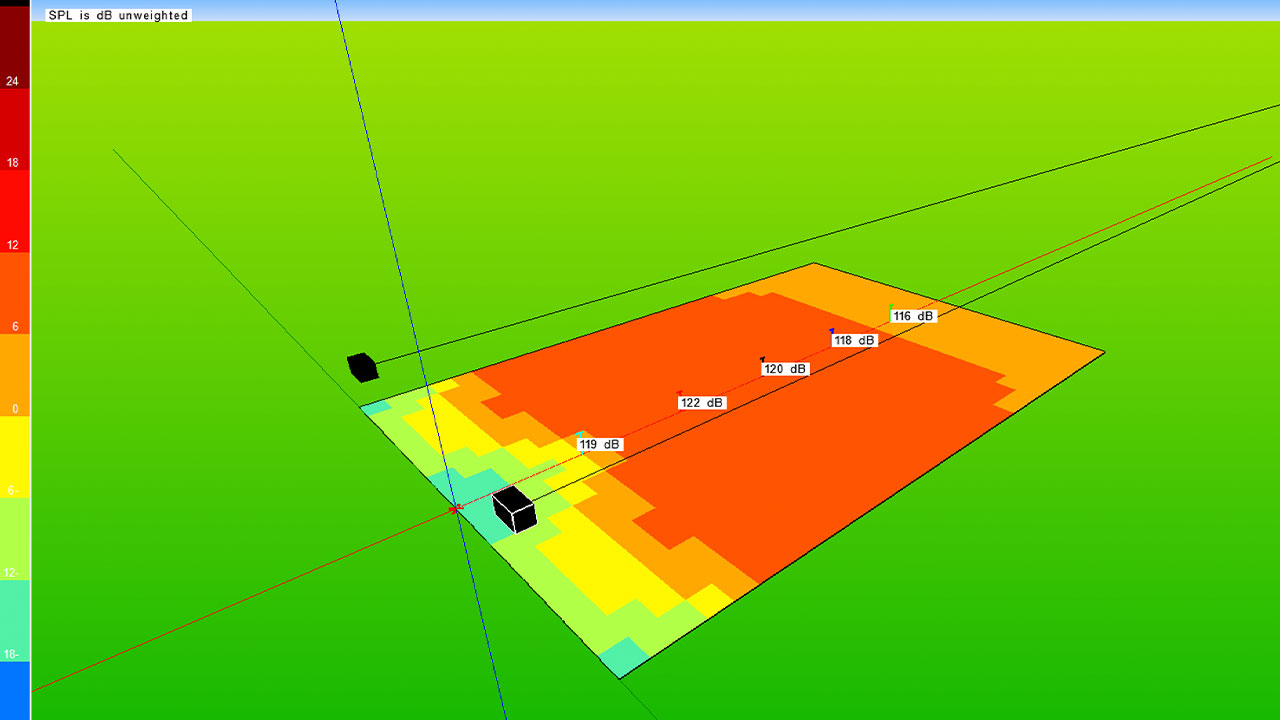Screen dimensions: 1280x720
Task: Click the blue swatch at legend bottom
Action: 14,690
